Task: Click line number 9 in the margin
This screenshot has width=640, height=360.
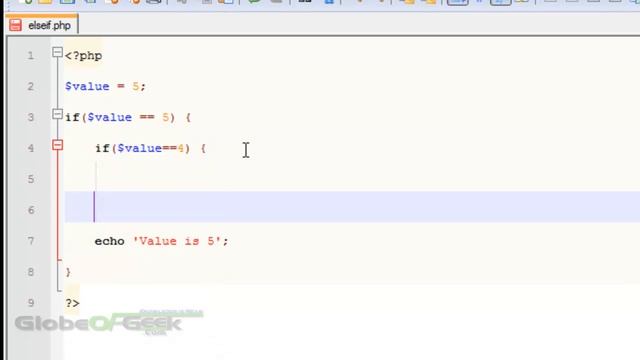Action: (31, 303)
